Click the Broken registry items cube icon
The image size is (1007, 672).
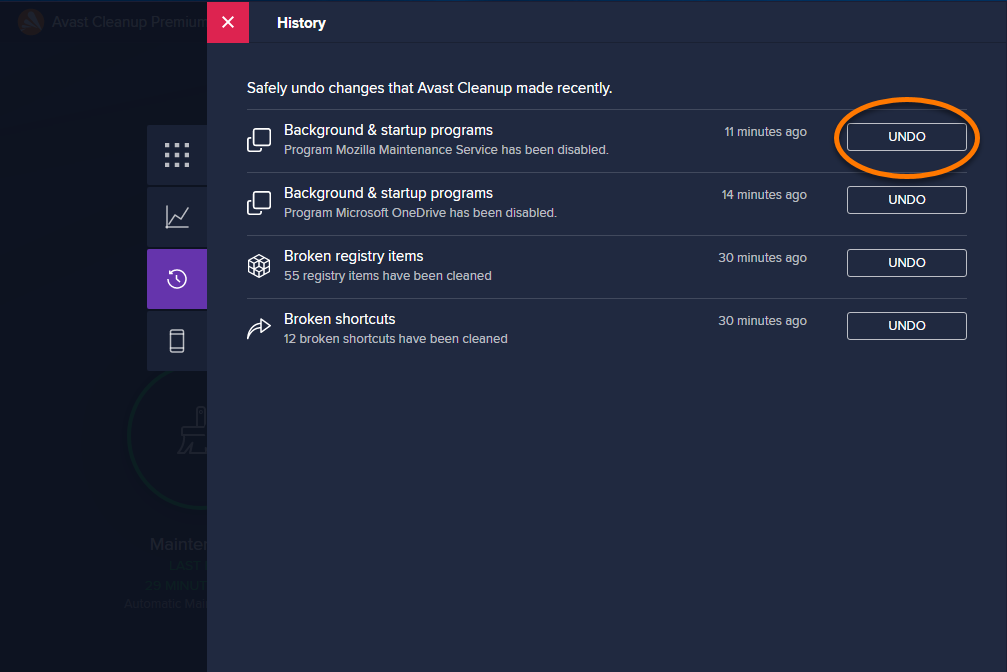click(259, 266)
